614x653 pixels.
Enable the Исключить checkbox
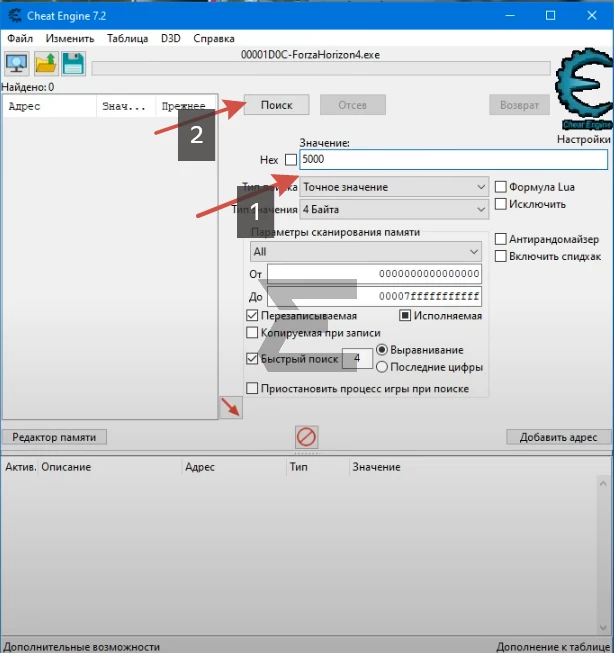[x=500, y=204]
